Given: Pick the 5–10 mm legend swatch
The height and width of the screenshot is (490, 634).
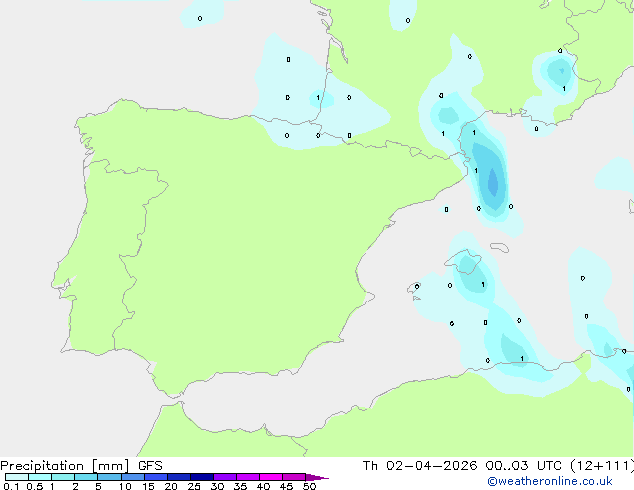Looking at the screenshot, I should [109, 477].
